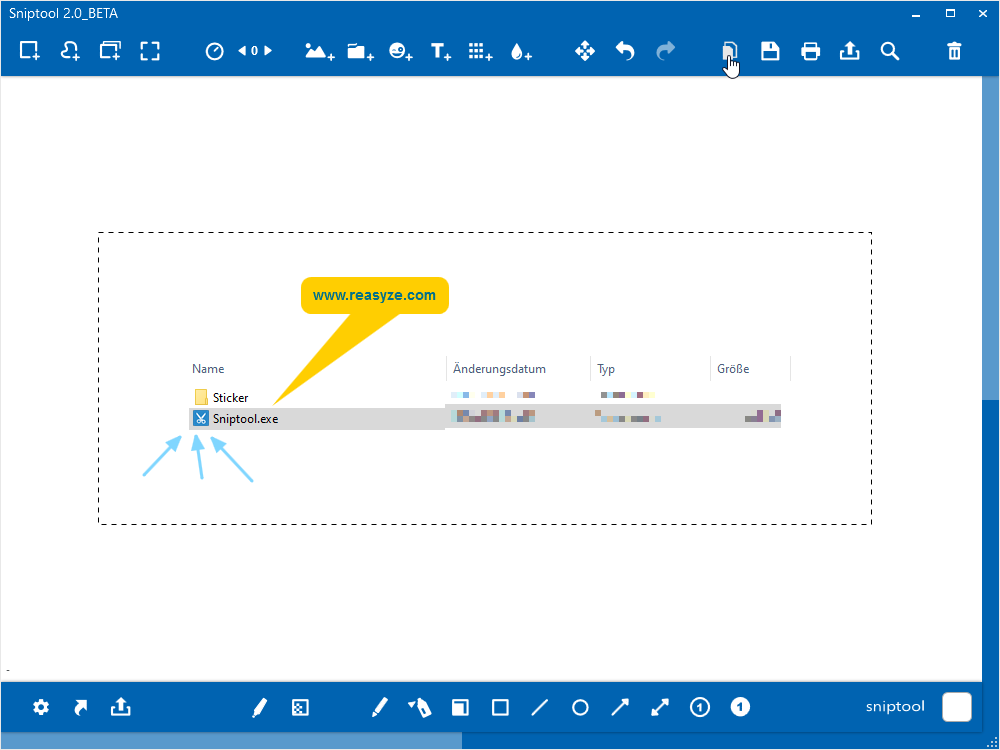Select the rectangular snip tool
This screenshot has width=1000, height=750.
[x=29, y=50]
